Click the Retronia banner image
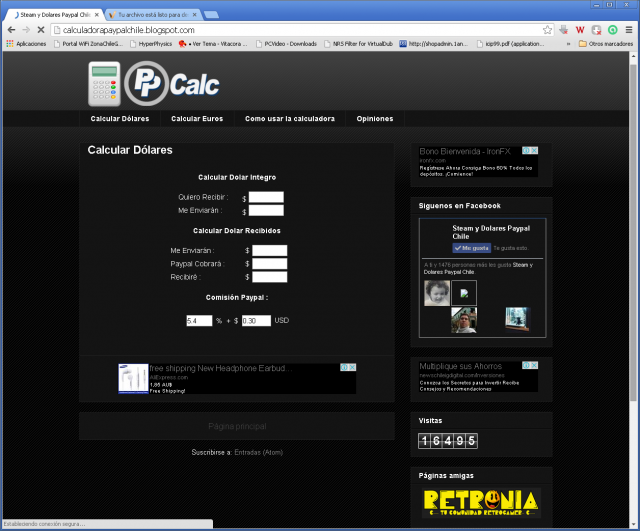 coord(482,503)
